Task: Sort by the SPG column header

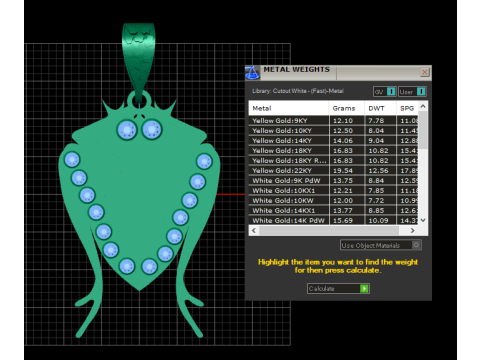Action: (x=407, y=108)
